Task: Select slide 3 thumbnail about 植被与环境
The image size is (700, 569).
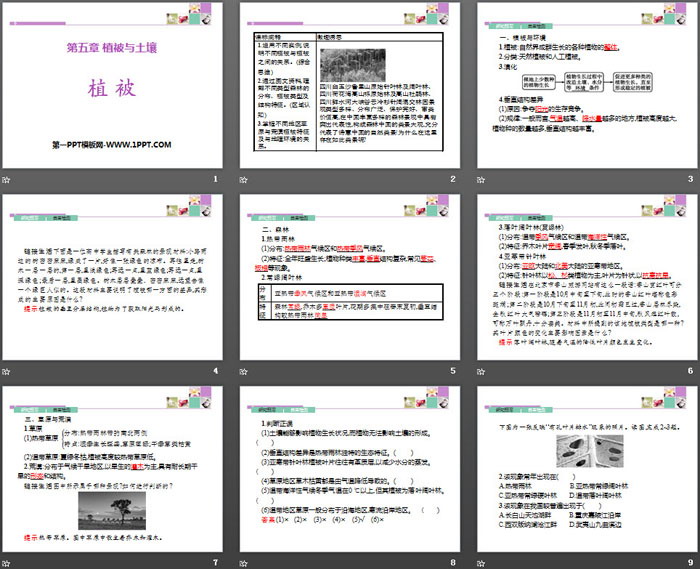Action: point(587,86)
